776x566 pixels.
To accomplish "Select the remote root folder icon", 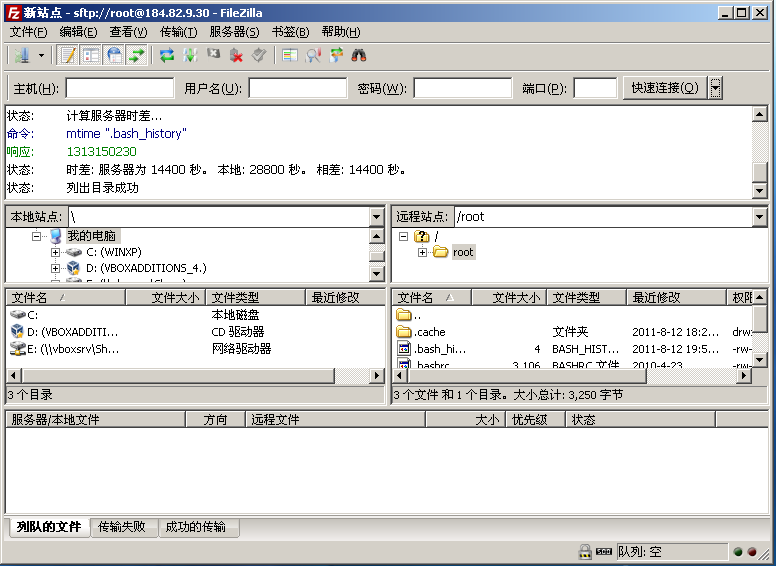I will tap(440, 252).
